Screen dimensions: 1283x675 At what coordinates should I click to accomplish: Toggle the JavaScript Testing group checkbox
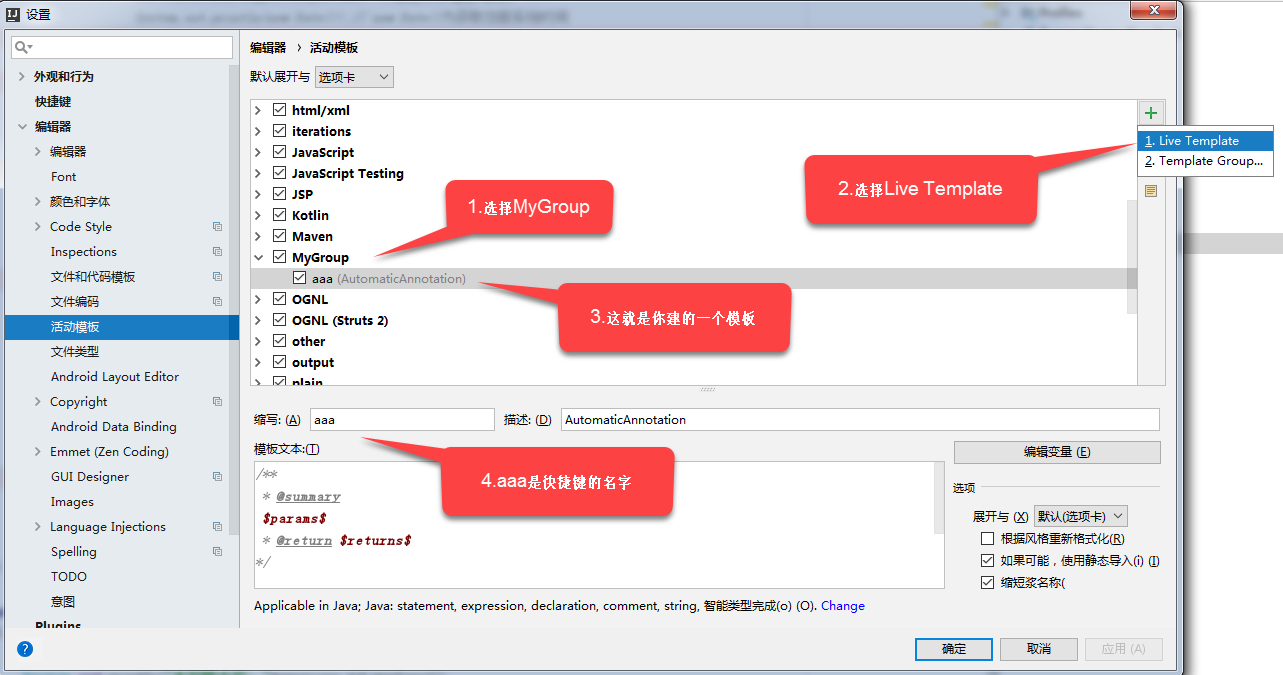(x=279, y=173)
